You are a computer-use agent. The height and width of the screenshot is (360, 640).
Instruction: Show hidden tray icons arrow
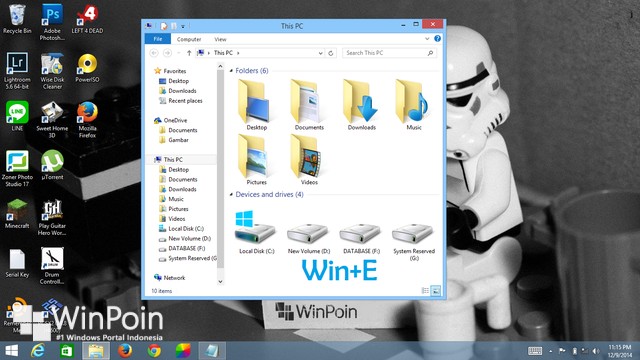point(551,351)
